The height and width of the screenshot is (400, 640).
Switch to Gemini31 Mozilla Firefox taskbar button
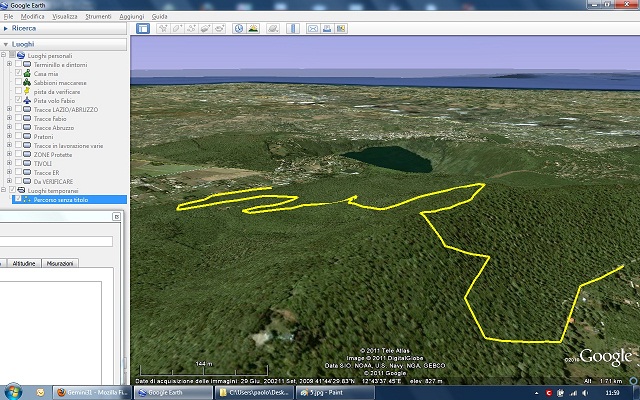click(x=92, y=393)
